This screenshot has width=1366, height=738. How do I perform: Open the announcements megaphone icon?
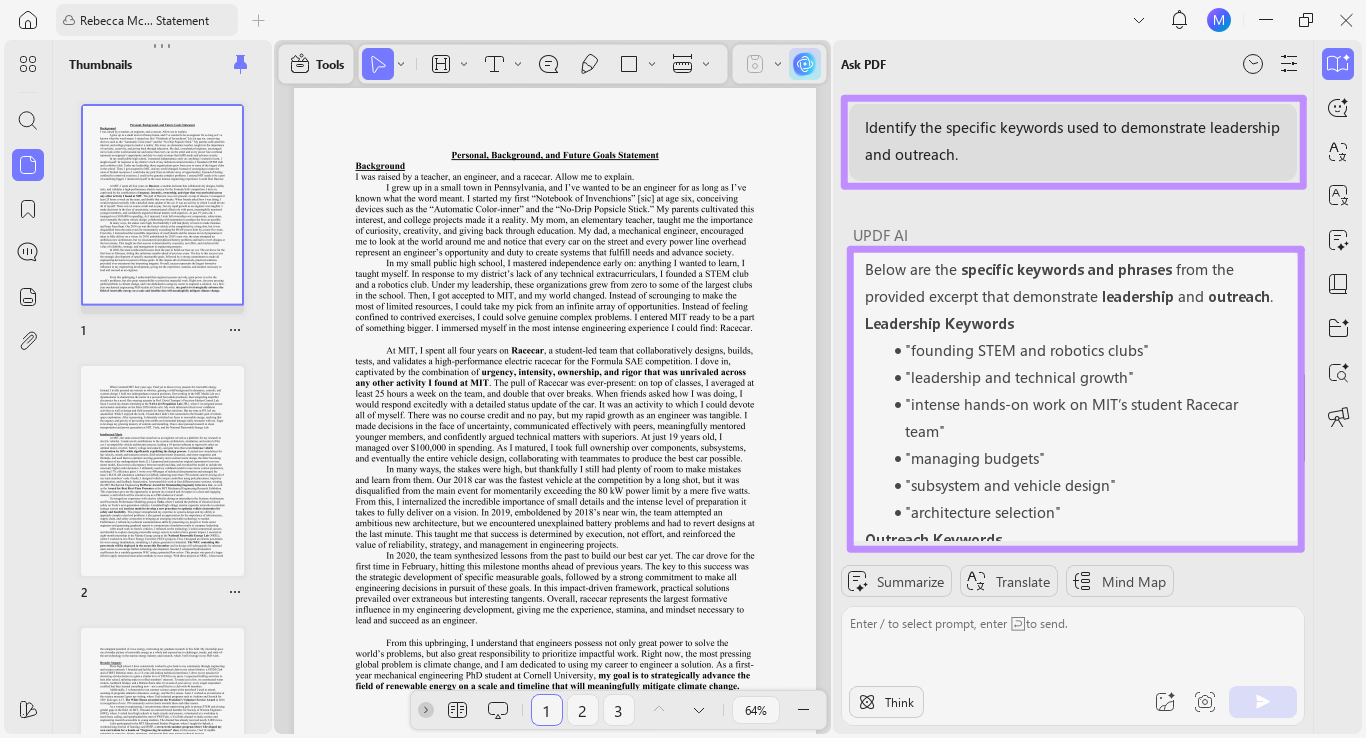(1338, 416)
